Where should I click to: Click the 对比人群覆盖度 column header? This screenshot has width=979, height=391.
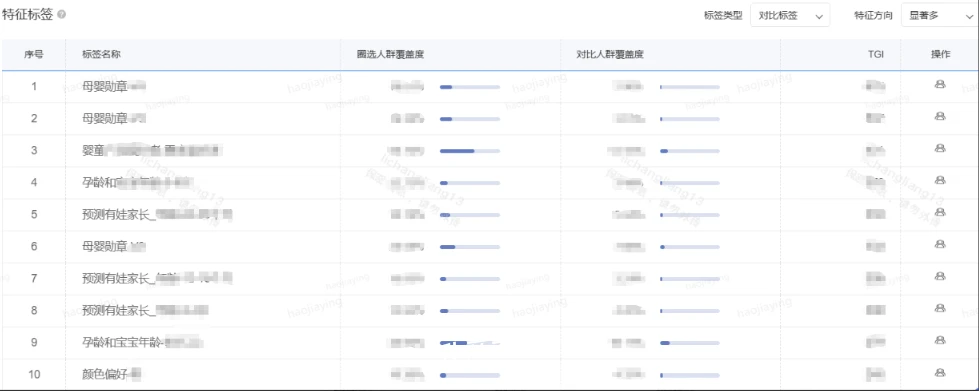coord(610,54)
